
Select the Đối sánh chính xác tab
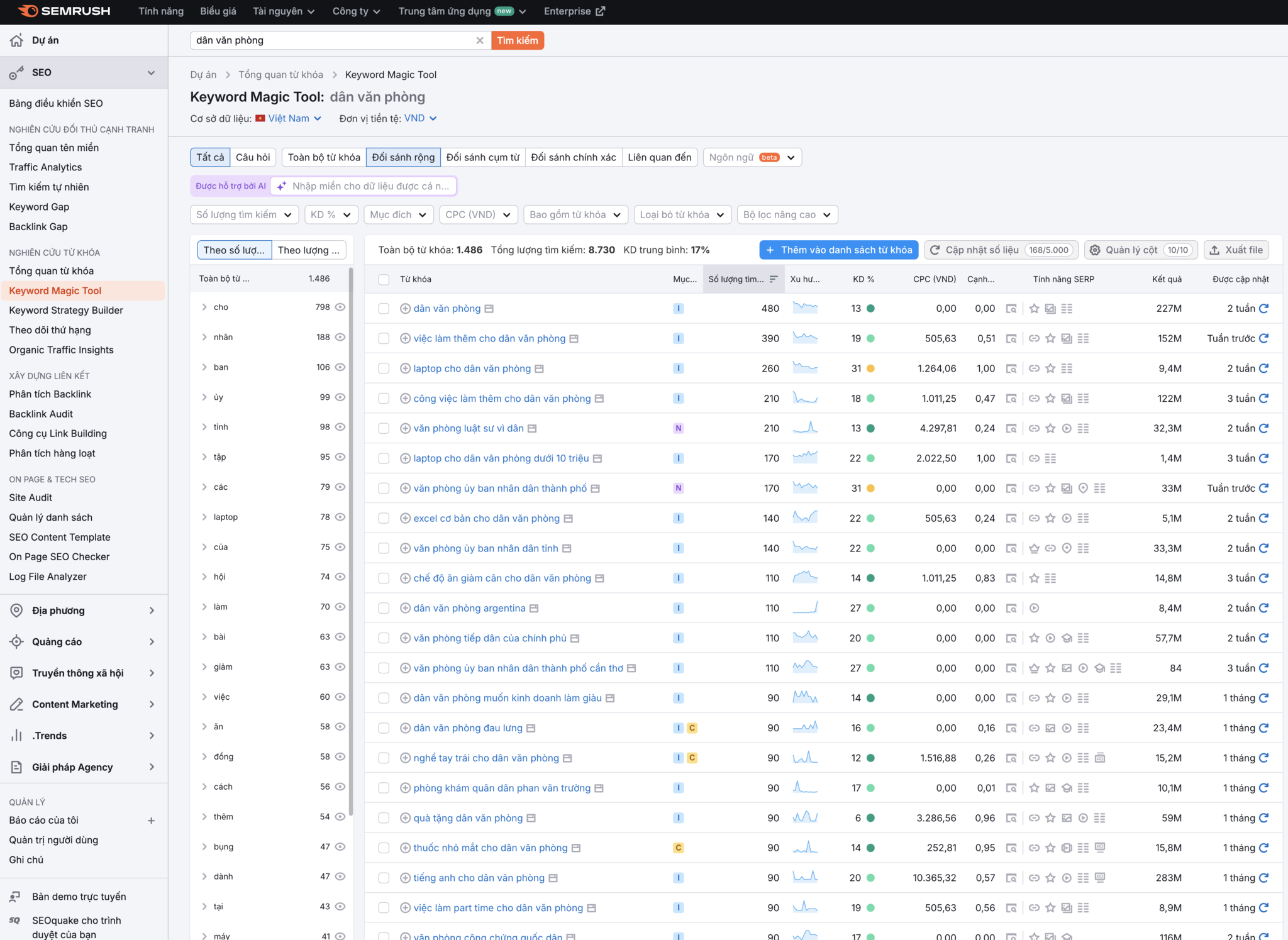pos(574,157)
